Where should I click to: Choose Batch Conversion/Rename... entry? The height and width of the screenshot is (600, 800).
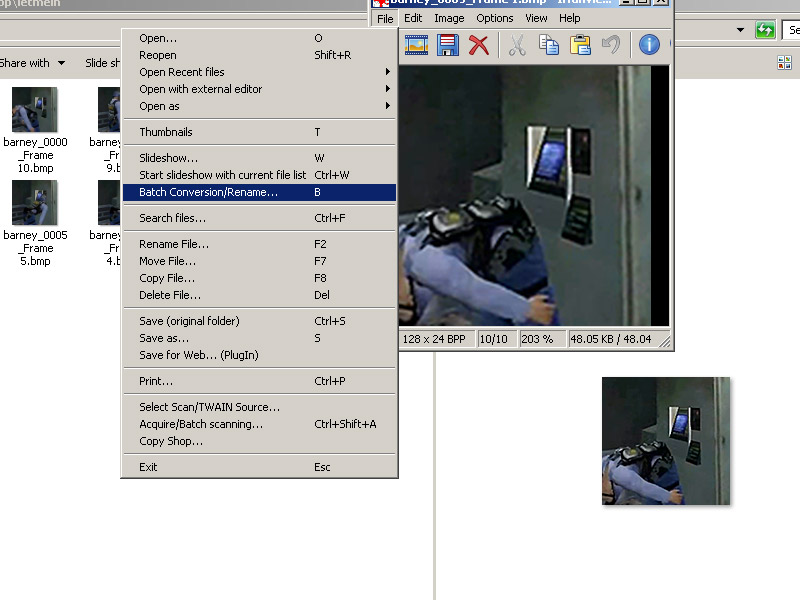point(259,192)
